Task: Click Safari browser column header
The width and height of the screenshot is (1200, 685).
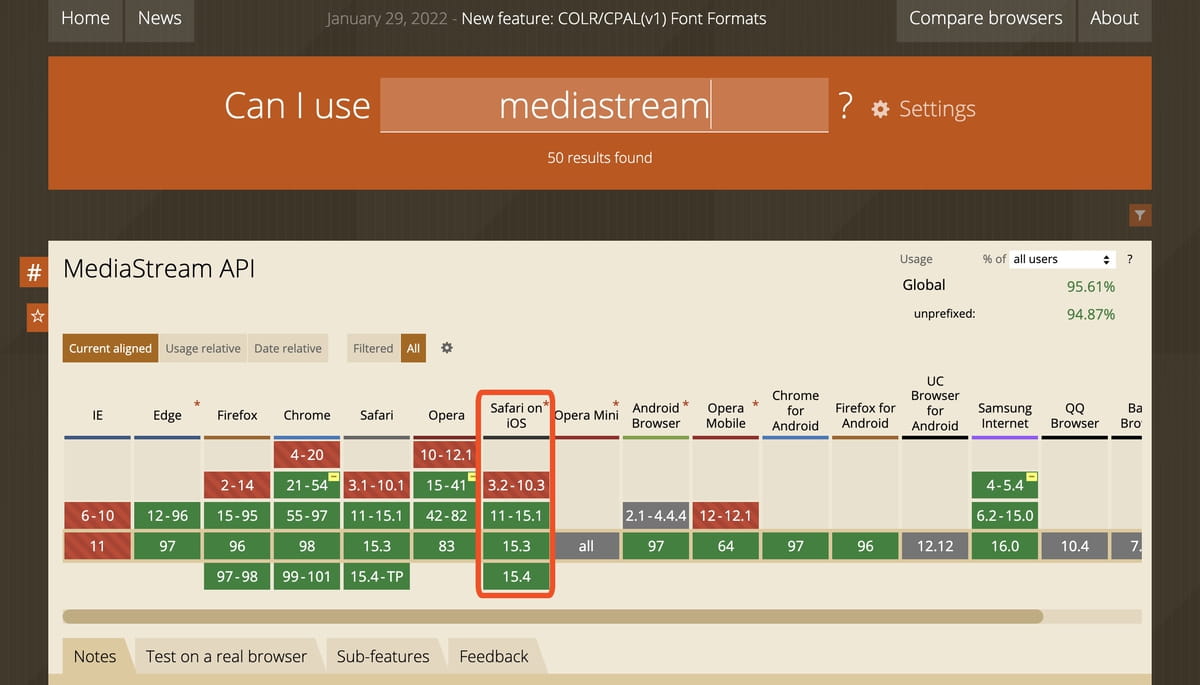Action: [x=377, y=415]
